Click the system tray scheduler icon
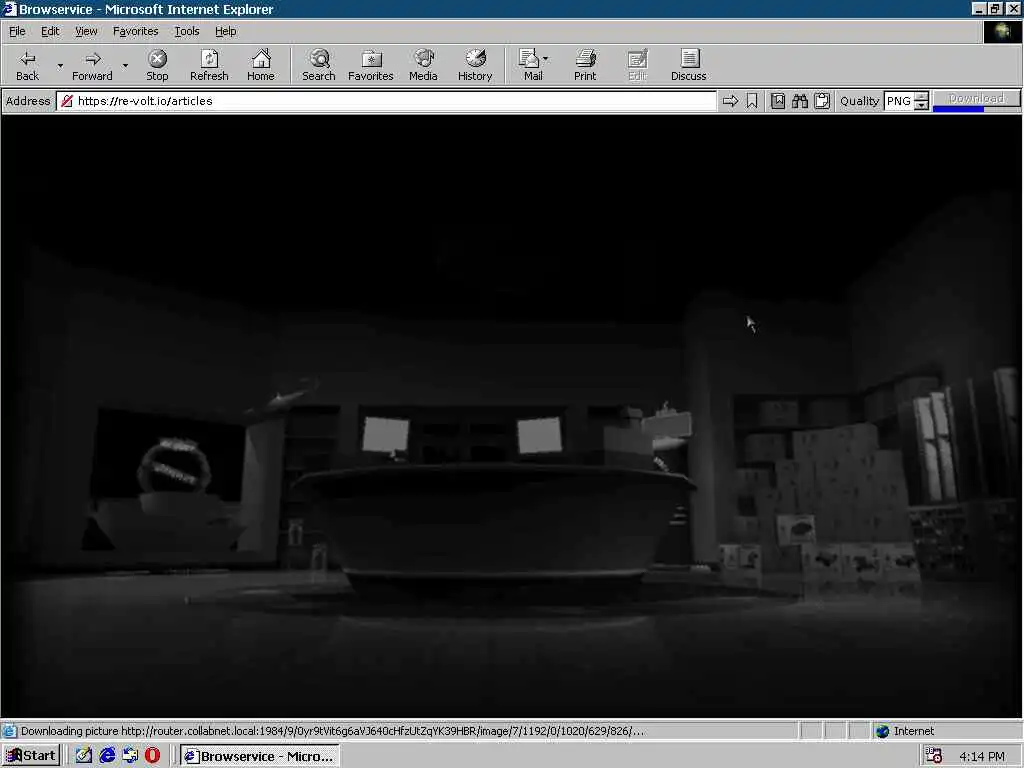 point(934,756)
